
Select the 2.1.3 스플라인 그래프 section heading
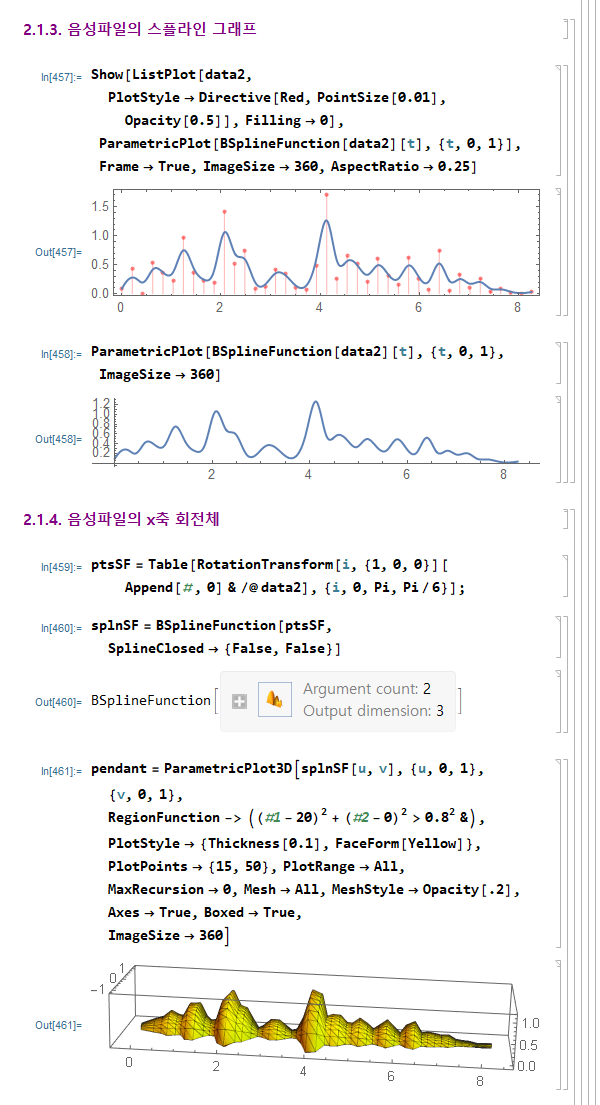(x=139, y=29)
